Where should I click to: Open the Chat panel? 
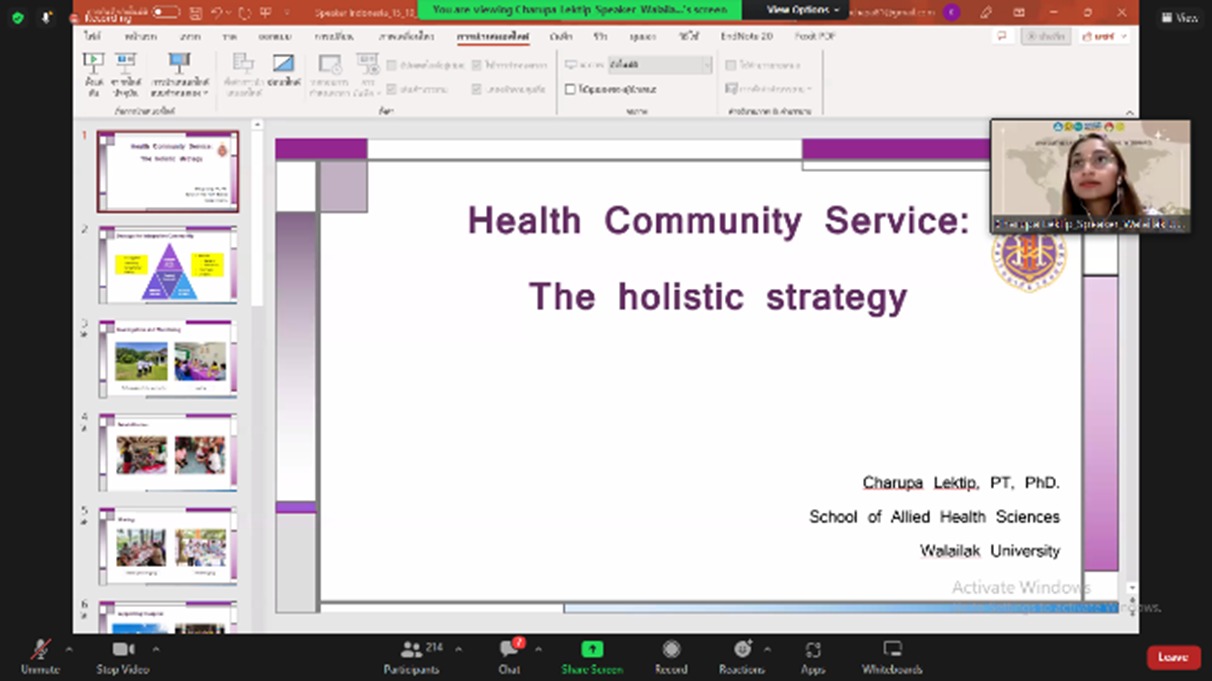click(509, 650)
